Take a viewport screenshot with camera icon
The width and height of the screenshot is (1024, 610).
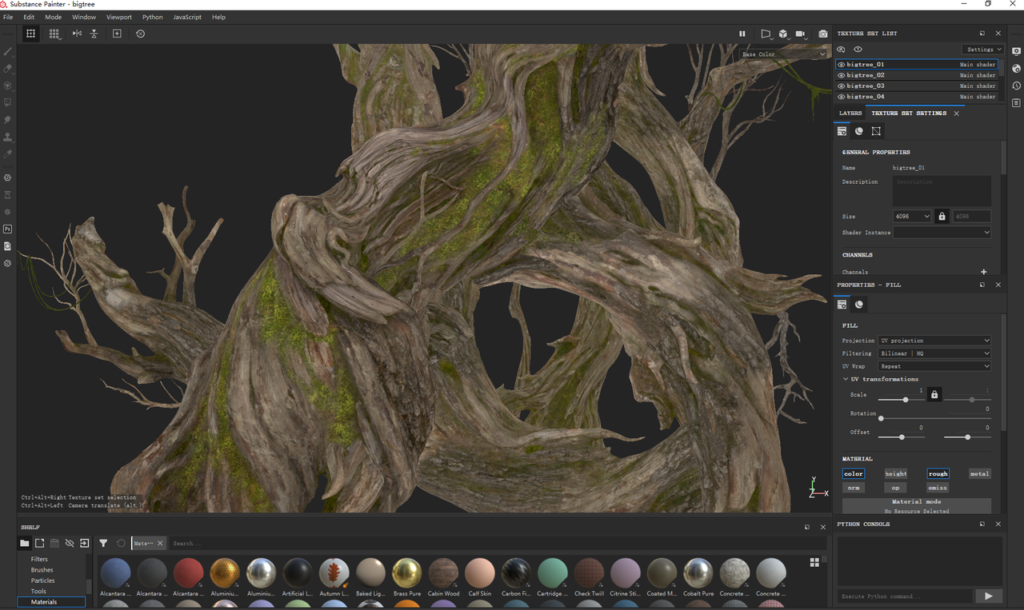click(823, 34)
